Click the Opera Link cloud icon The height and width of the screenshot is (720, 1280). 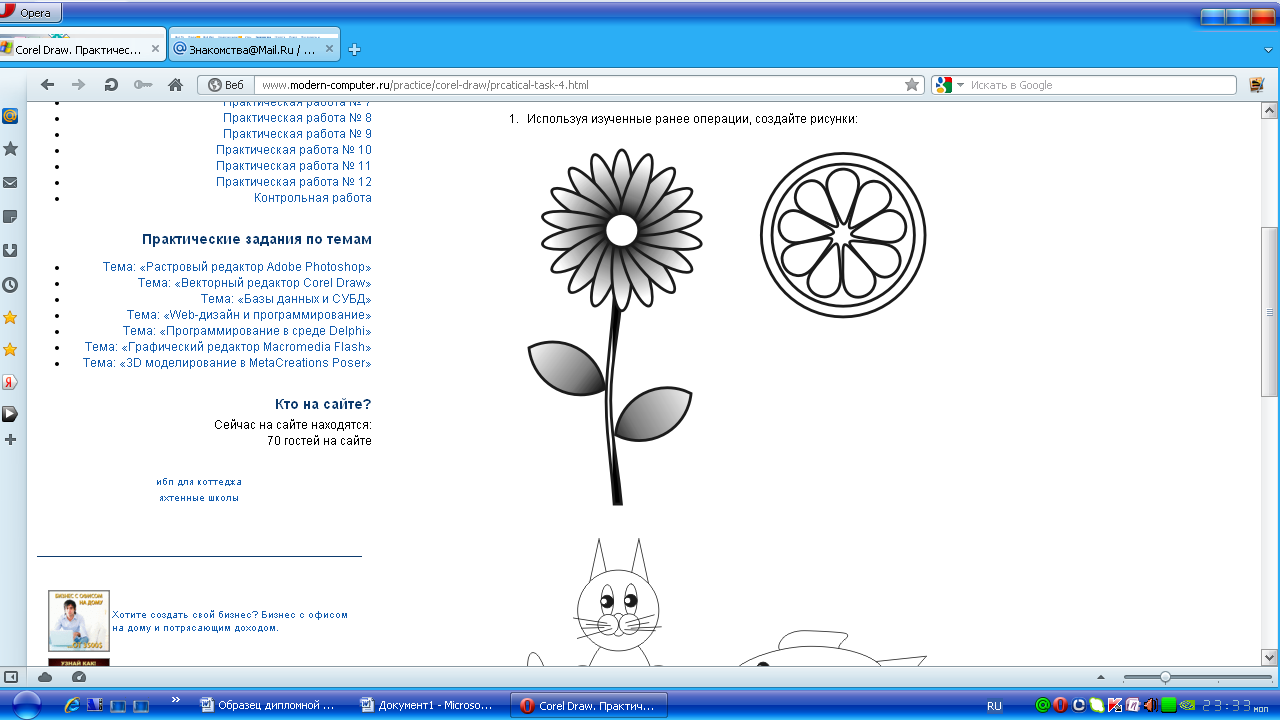pos(45,677)
